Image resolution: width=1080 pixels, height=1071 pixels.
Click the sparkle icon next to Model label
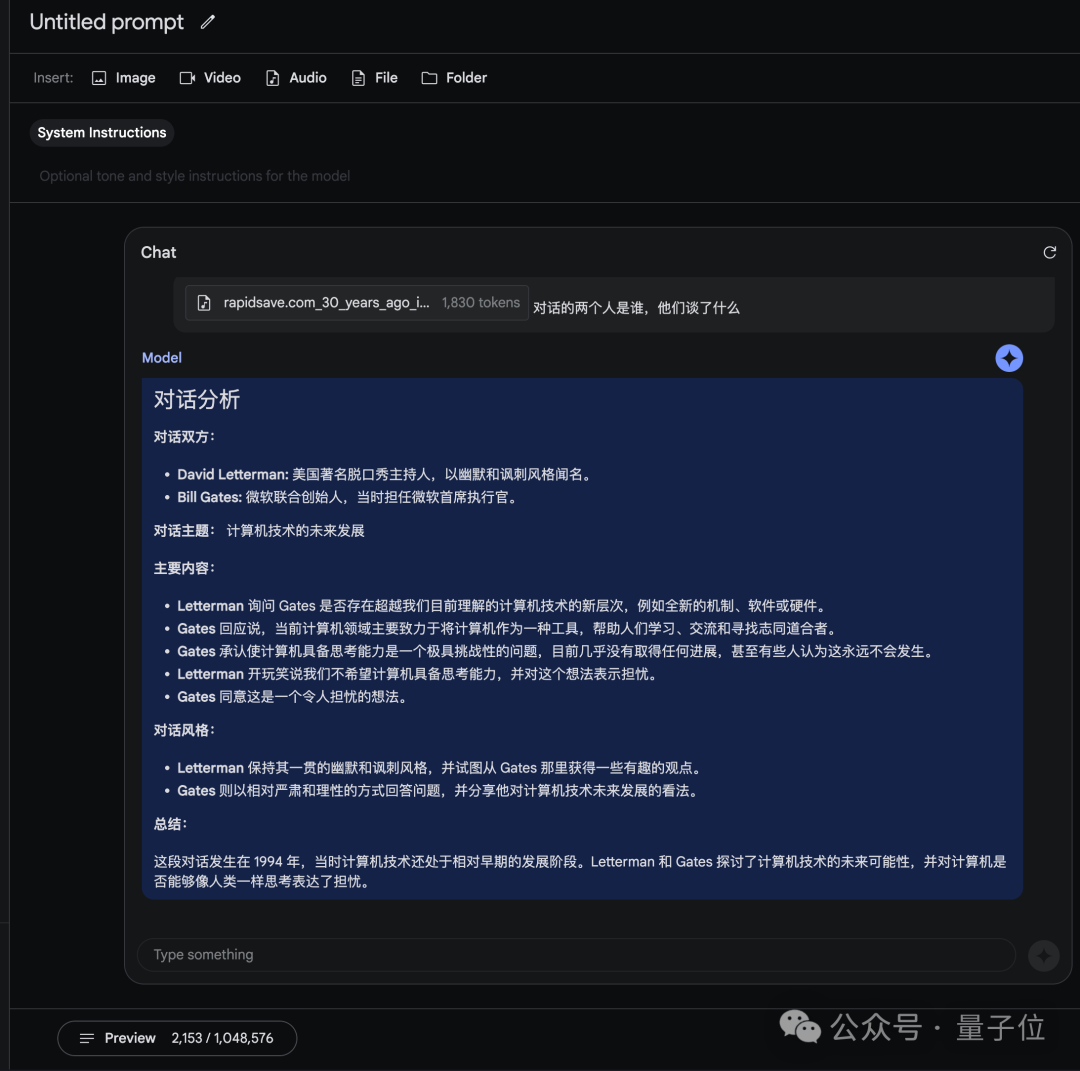1009,357
